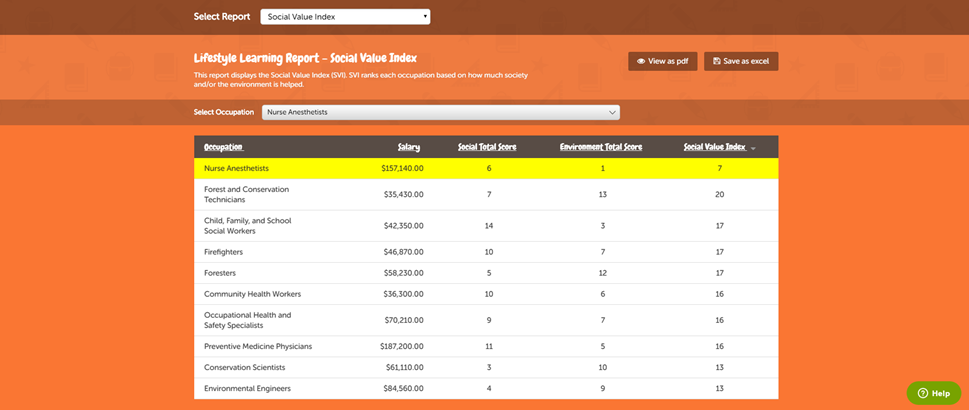Click the floppy disk icon on Save as excel
This screenshot has width=969, height=410.
(716, 61)
